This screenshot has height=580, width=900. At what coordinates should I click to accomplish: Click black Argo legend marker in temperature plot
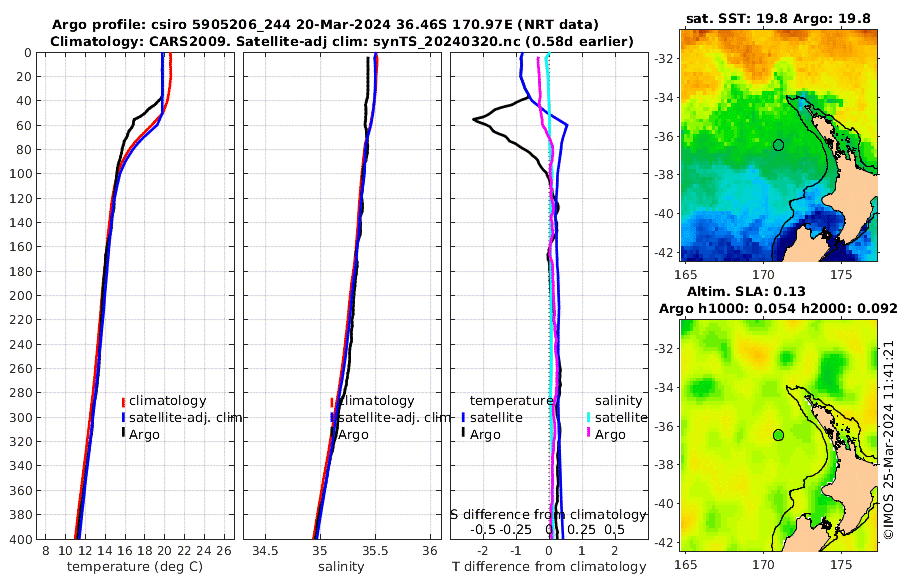[123, 433]
